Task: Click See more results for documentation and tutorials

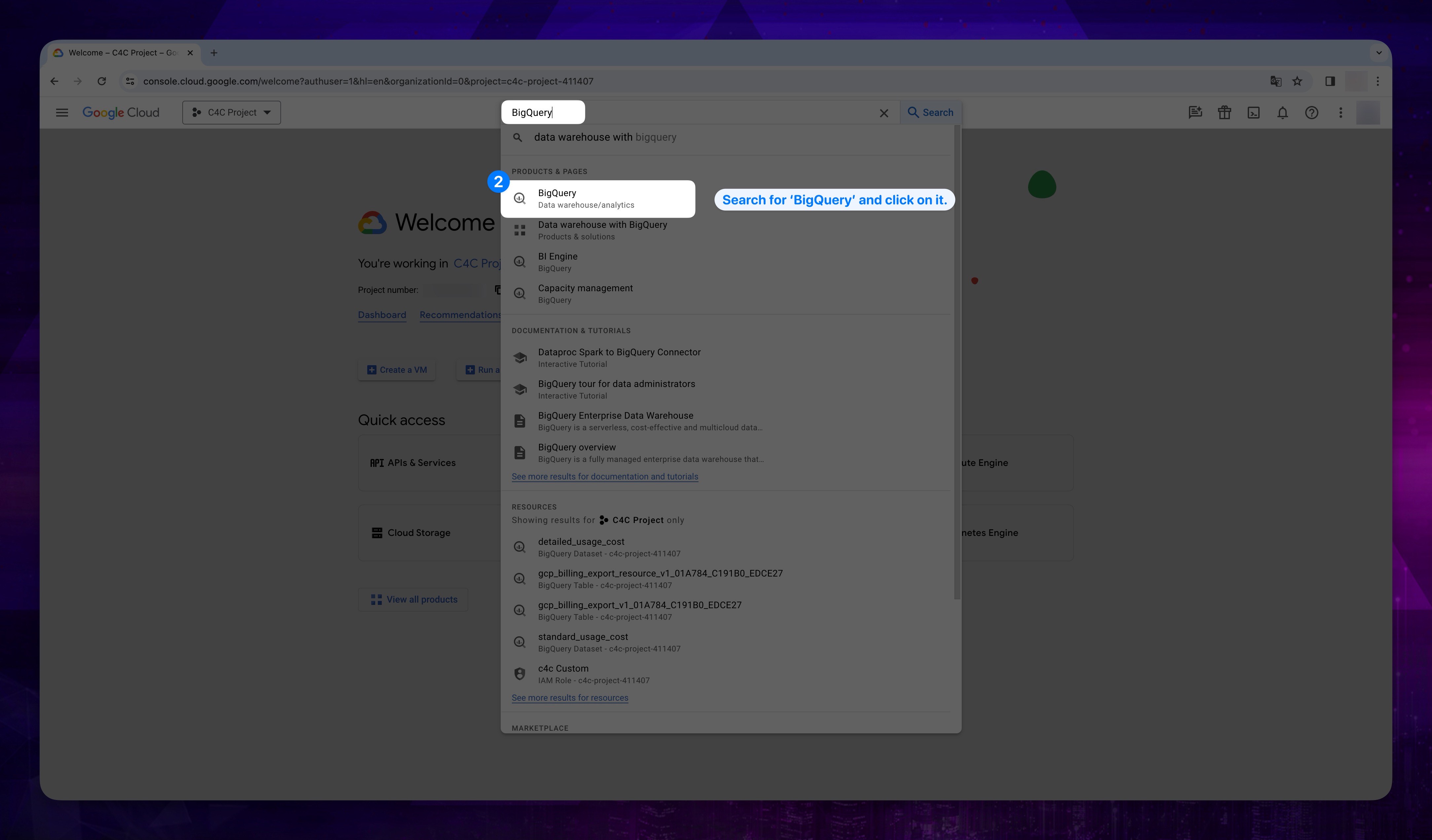Action: [x=605, y=476]
